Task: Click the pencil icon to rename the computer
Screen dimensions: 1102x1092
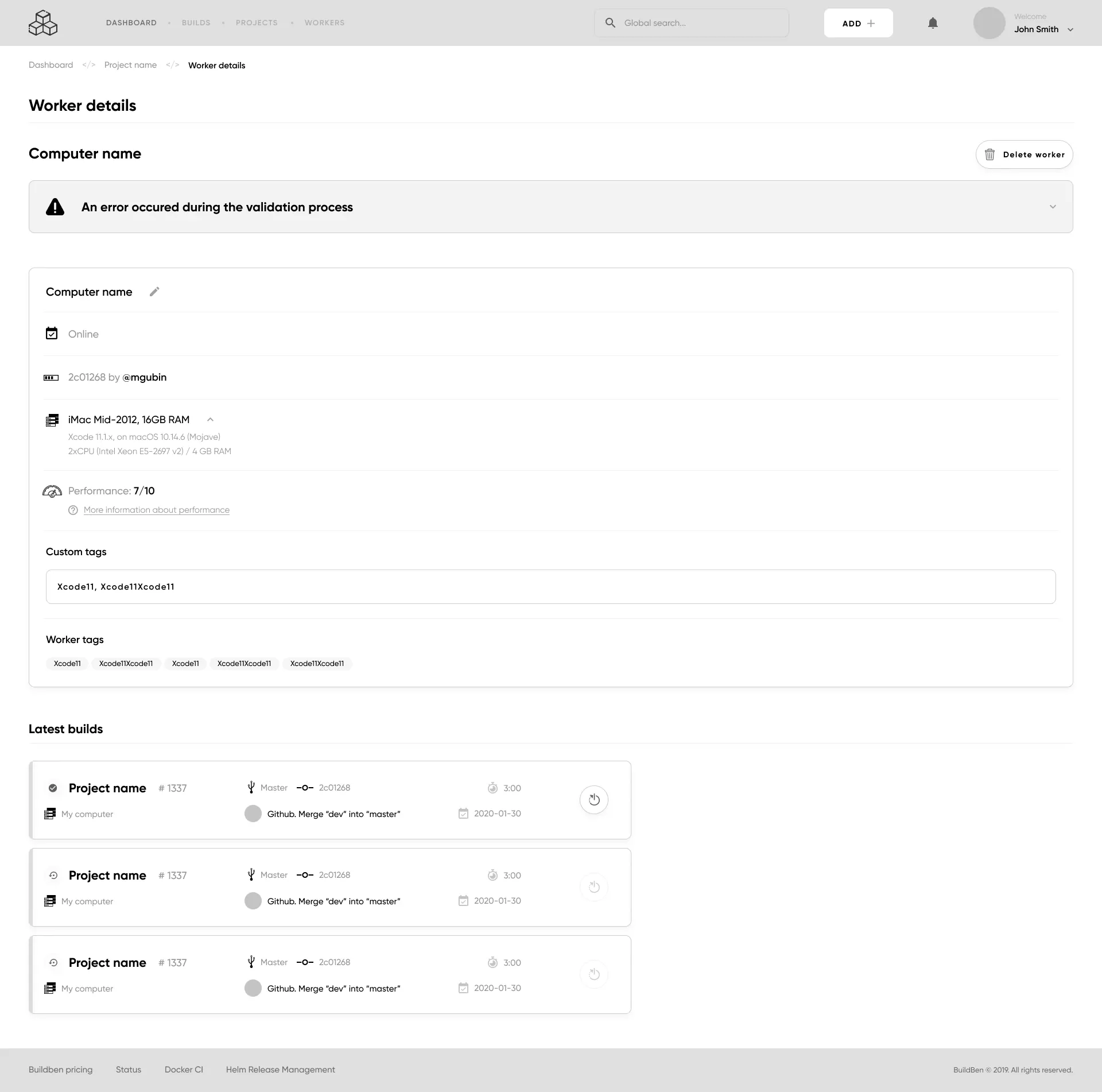Action: 154,292
